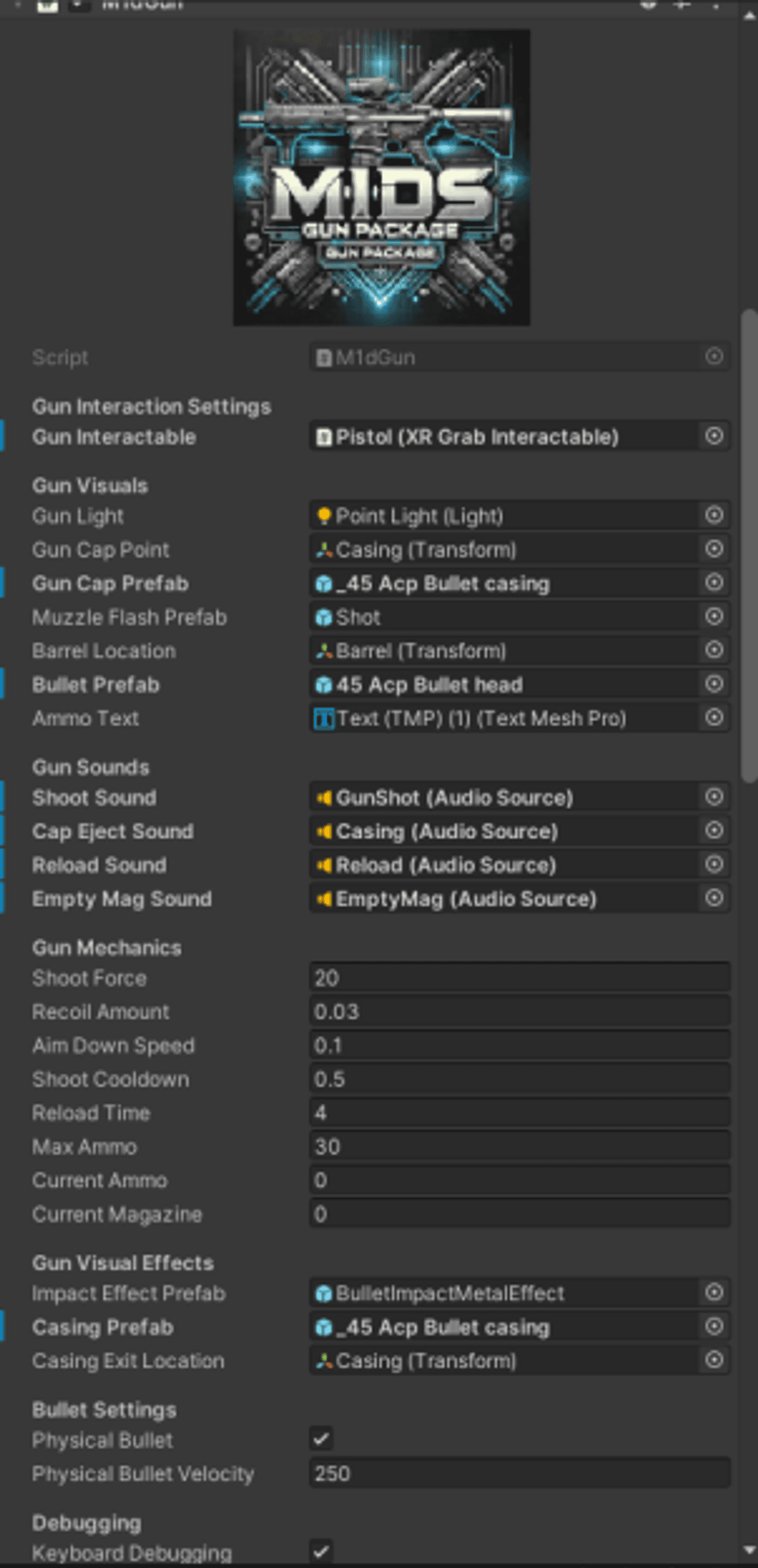Screen dimensions: 758x1568
Task: Disable the Keyboard Debugging checkbox
Action: tap(321, 1552)
